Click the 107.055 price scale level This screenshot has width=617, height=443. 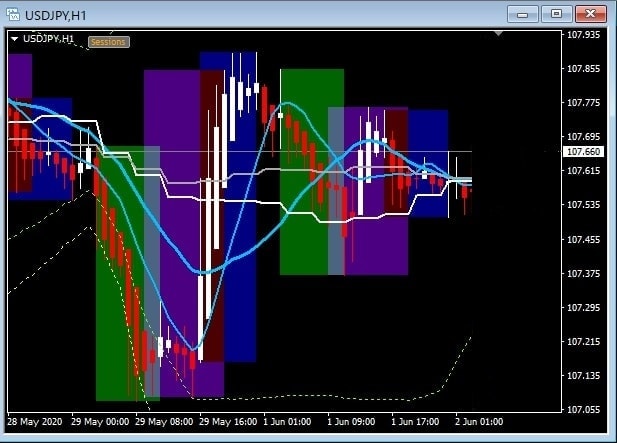[x=584, y=410]
